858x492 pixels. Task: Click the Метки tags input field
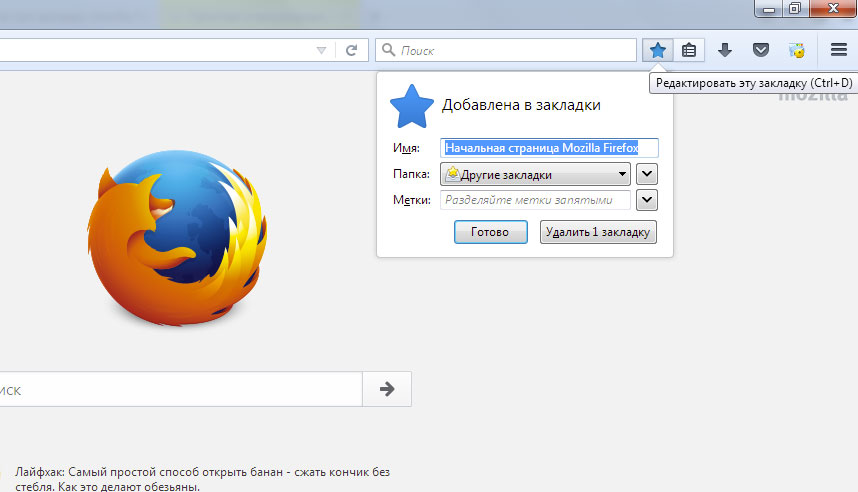pyautogui.click(x=535, y=200)
